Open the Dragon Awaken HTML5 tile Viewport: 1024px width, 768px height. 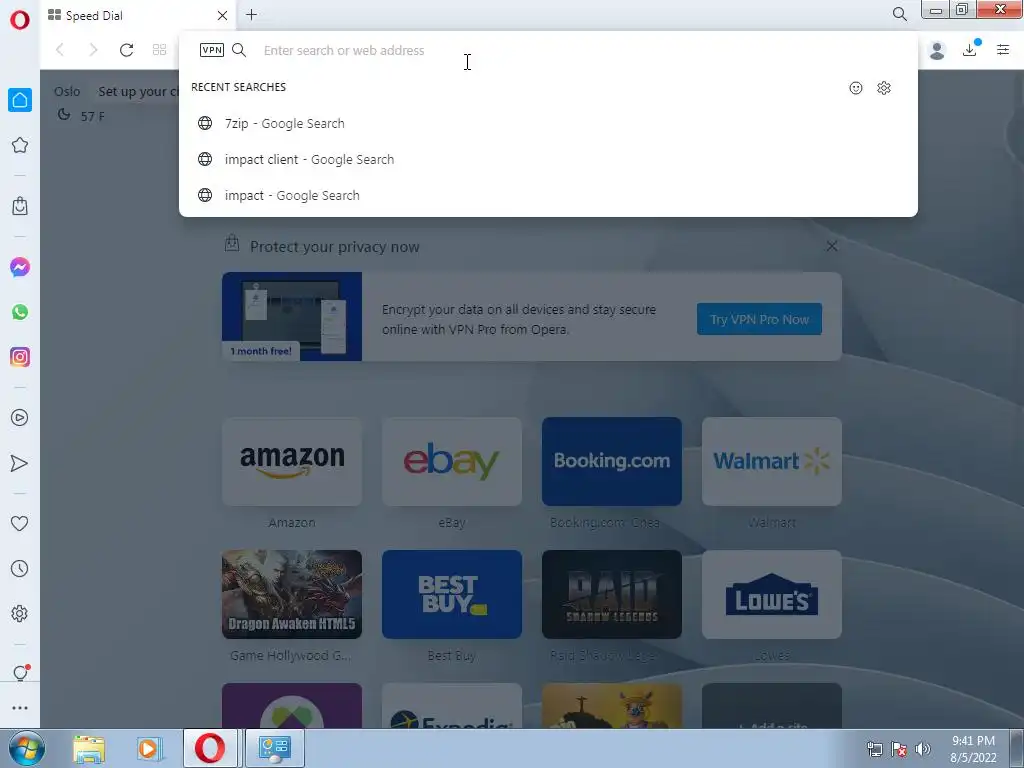(292, 594)
